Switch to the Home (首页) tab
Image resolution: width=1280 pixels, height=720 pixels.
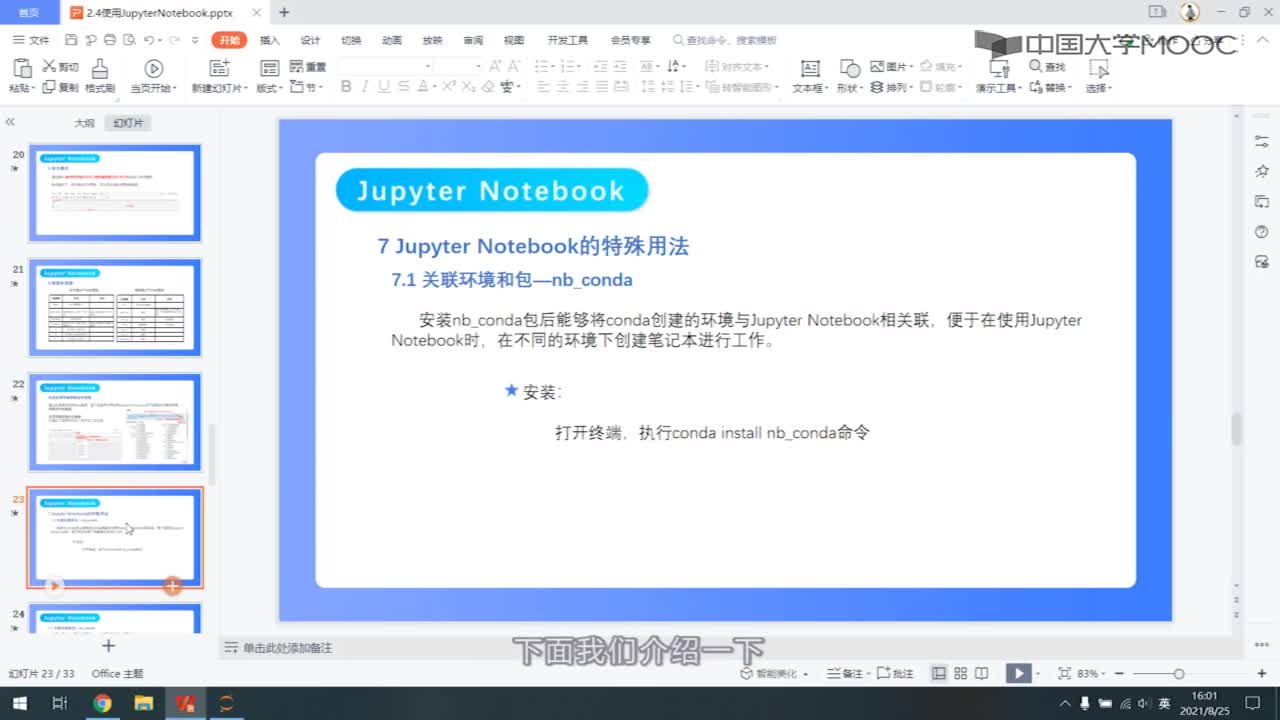(x=29, y=12)
